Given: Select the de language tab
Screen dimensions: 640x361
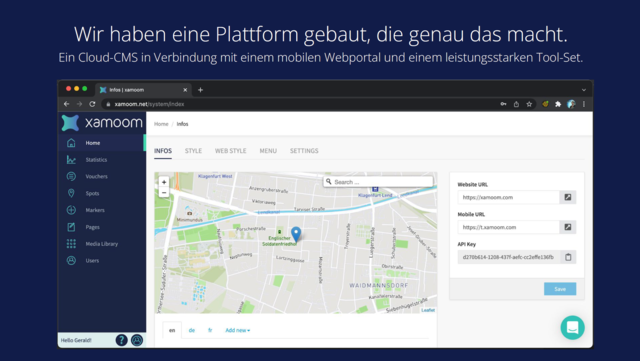Looking at the screenshot, I should click(x=192, y=330).
